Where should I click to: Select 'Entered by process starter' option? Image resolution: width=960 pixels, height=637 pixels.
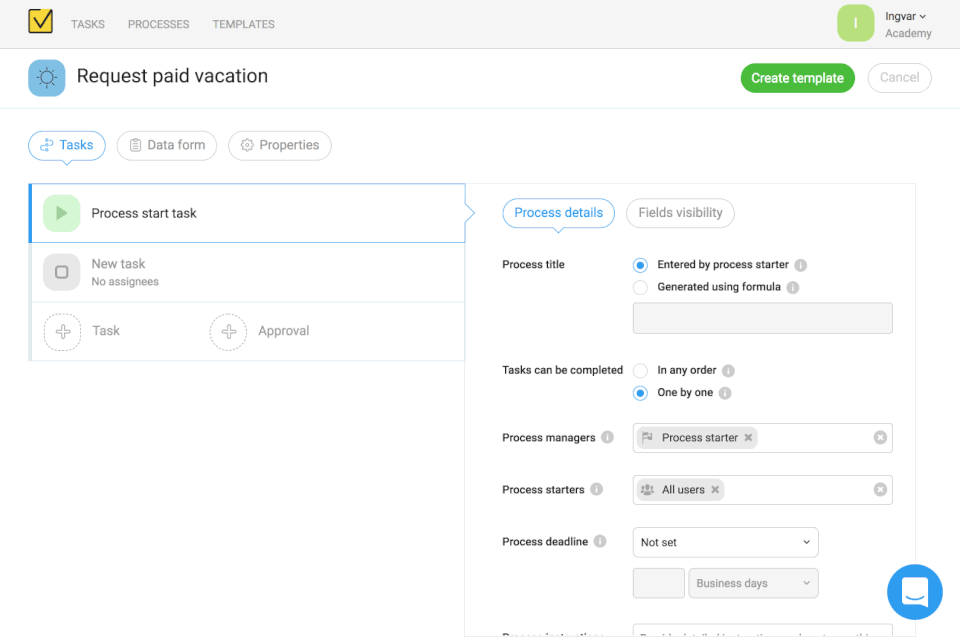[x=640, y=265]
